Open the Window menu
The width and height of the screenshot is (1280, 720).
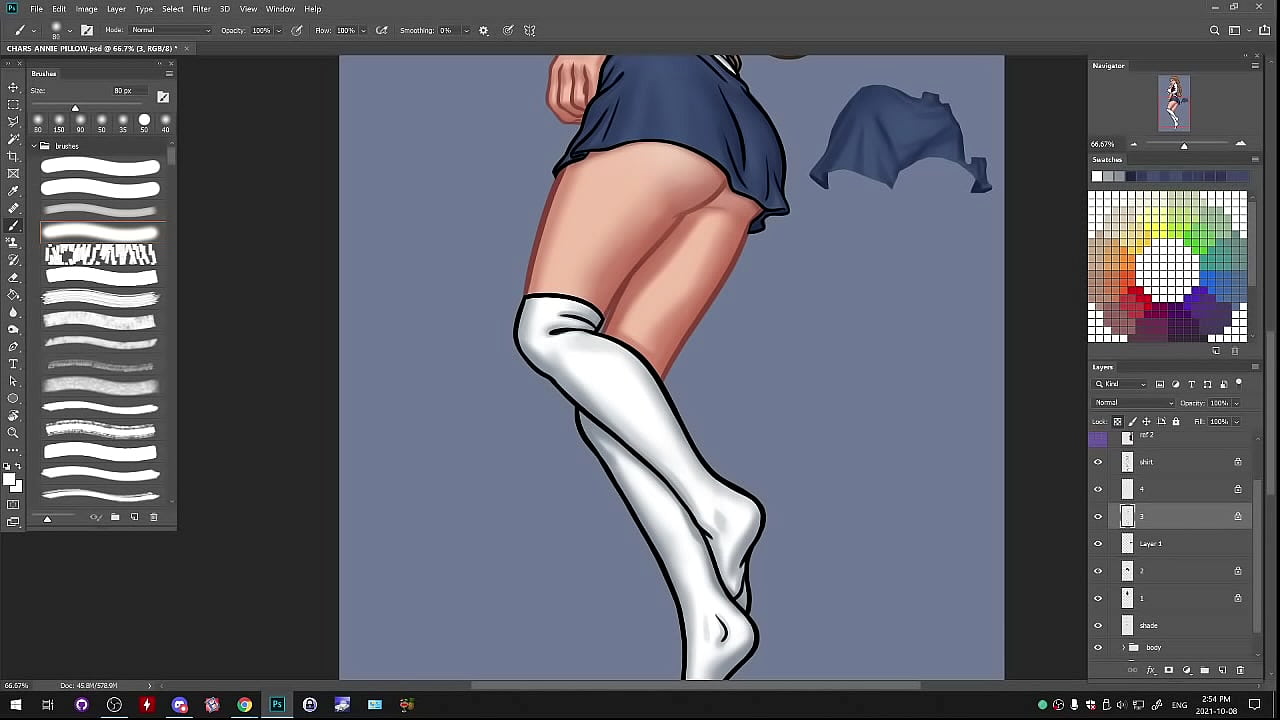point(280,9)
